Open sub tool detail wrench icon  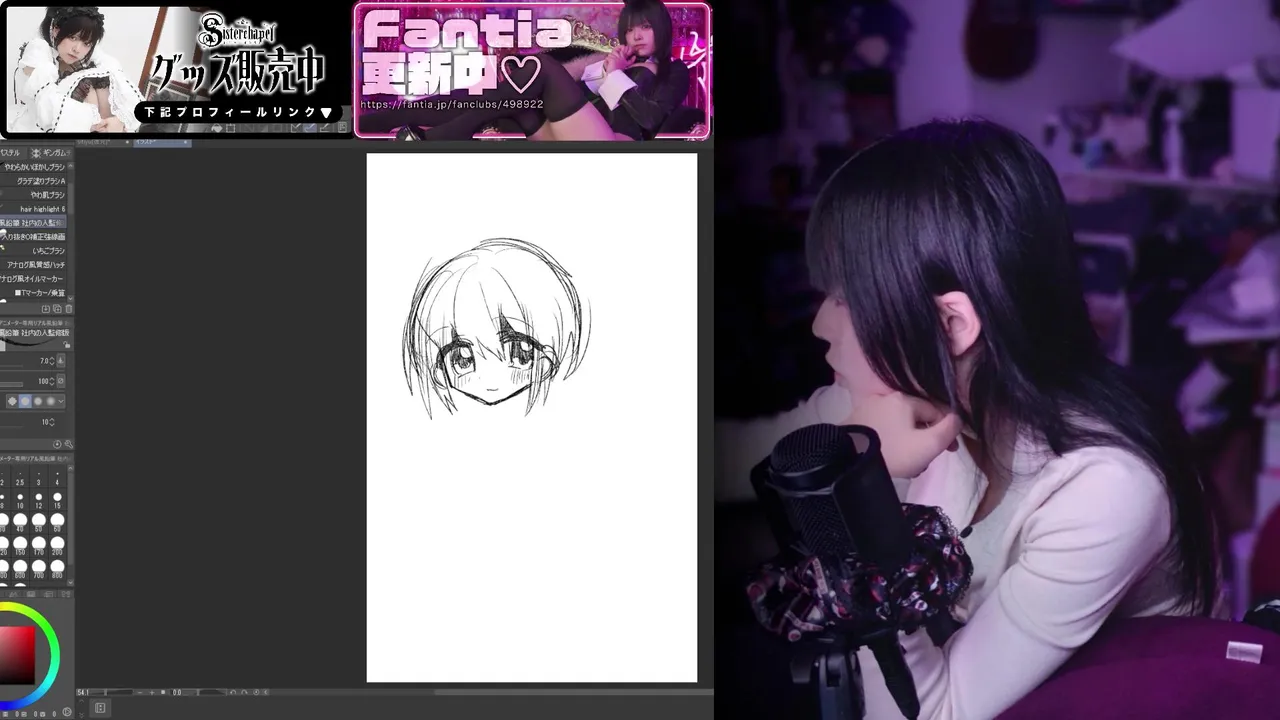68,444
